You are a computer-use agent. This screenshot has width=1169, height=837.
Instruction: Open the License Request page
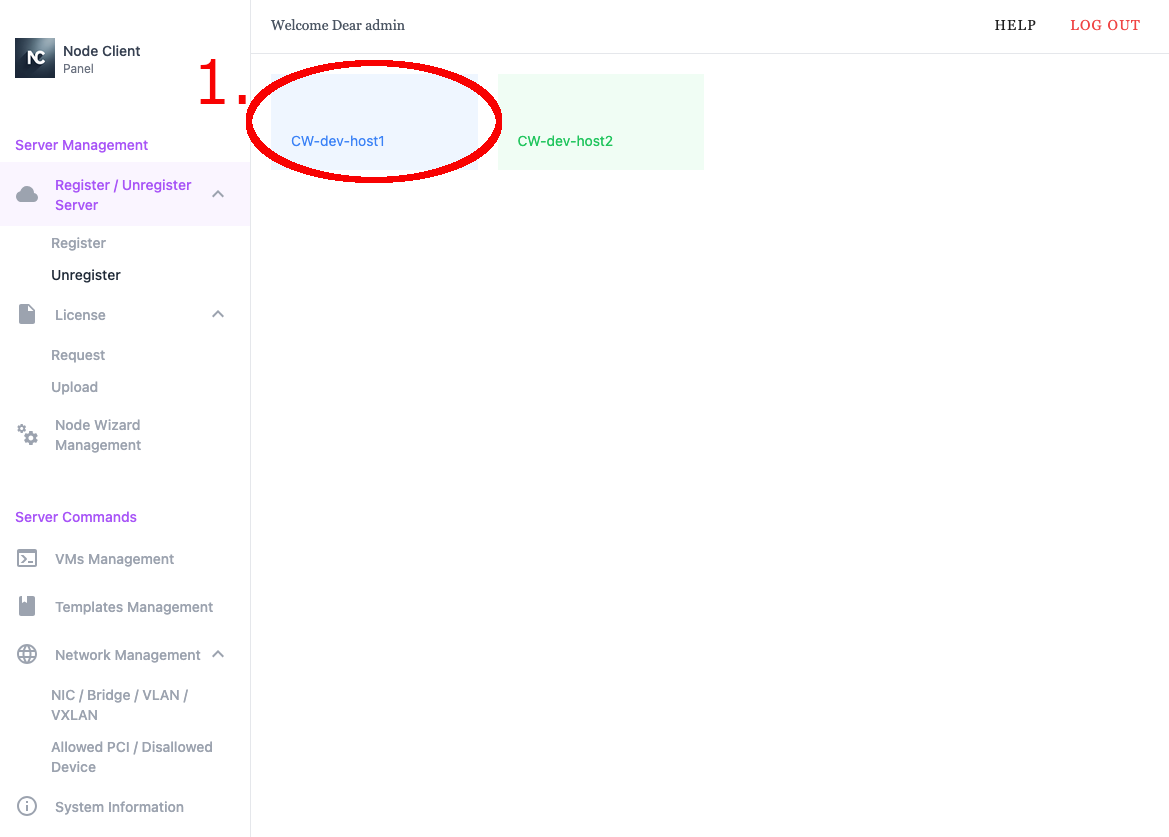(x=78, y=355)
